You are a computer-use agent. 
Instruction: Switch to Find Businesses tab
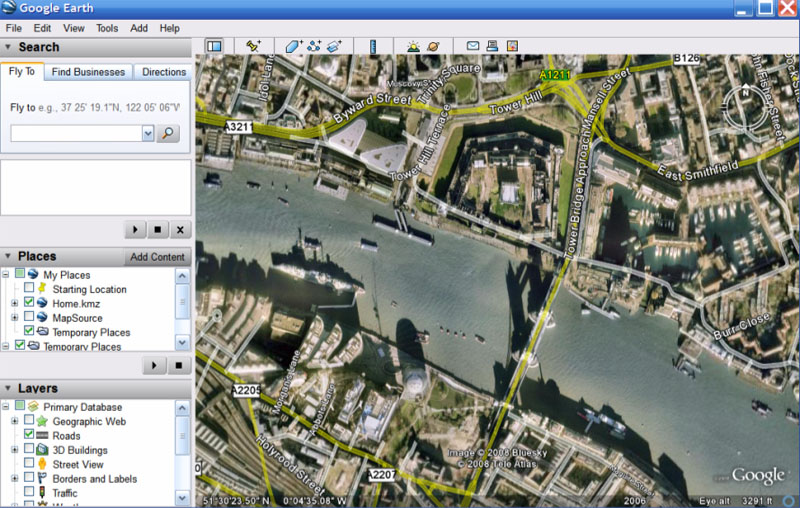88,72
